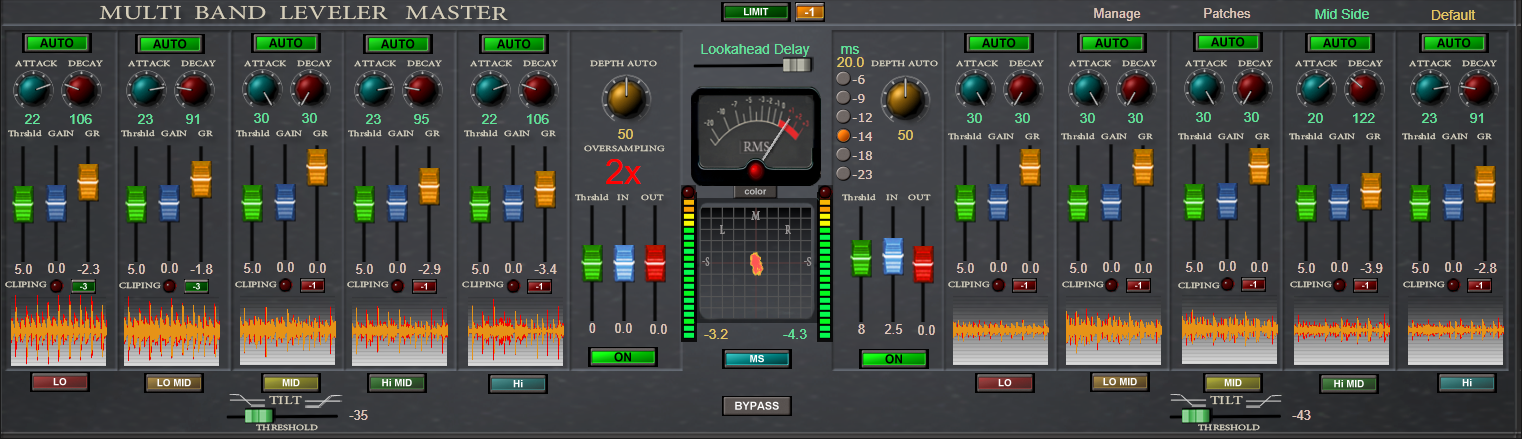Switch to Mid Side mode
The width and height of the screenshot is (1522, 439).
[x=1341, y=14]
